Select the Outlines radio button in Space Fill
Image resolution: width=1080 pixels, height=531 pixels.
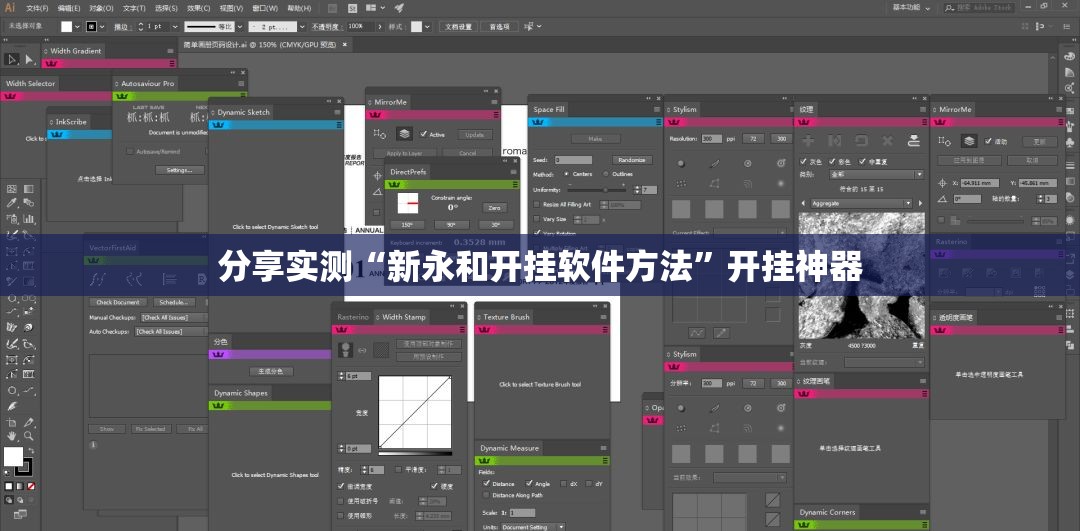604,174
